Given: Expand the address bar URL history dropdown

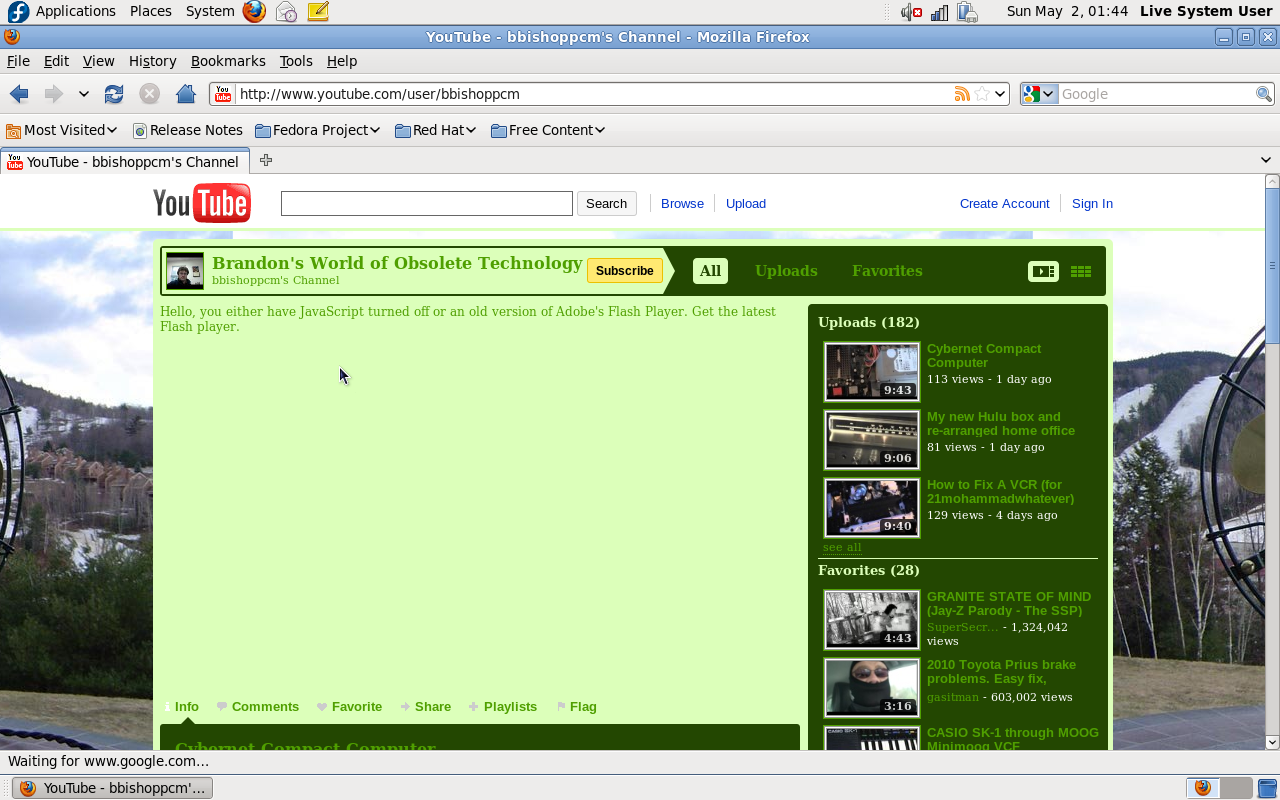Looking at the screenshot, I should coord(1001,94).
